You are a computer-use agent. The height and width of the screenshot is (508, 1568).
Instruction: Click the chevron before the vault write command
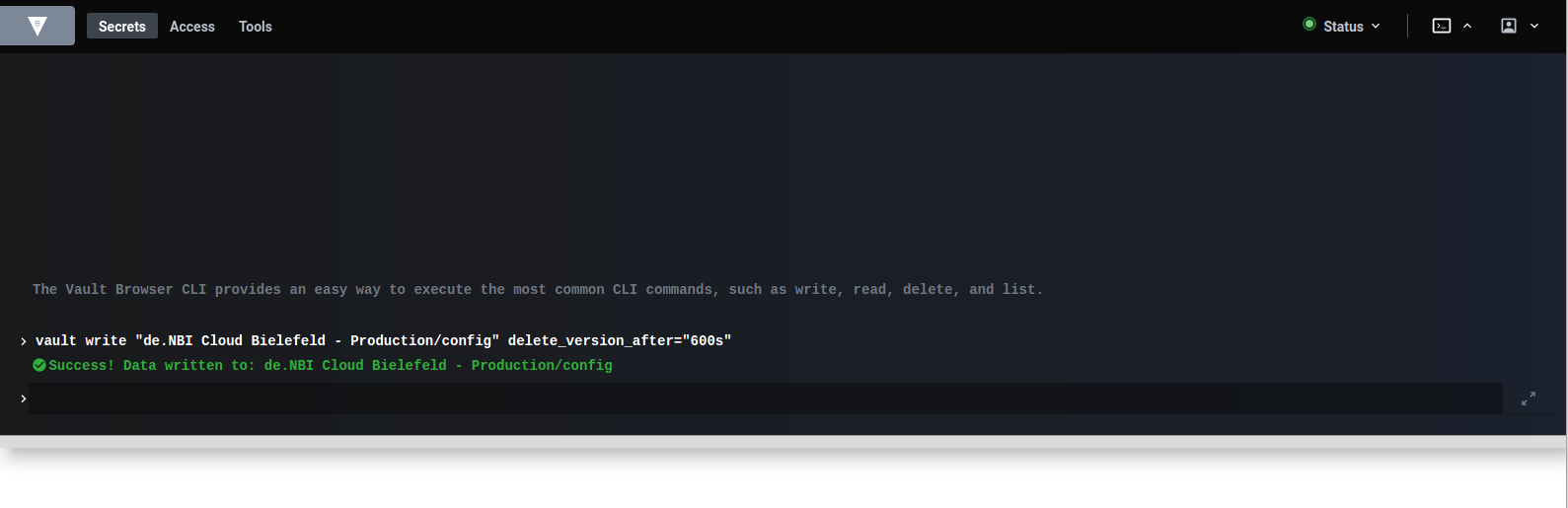23,341
